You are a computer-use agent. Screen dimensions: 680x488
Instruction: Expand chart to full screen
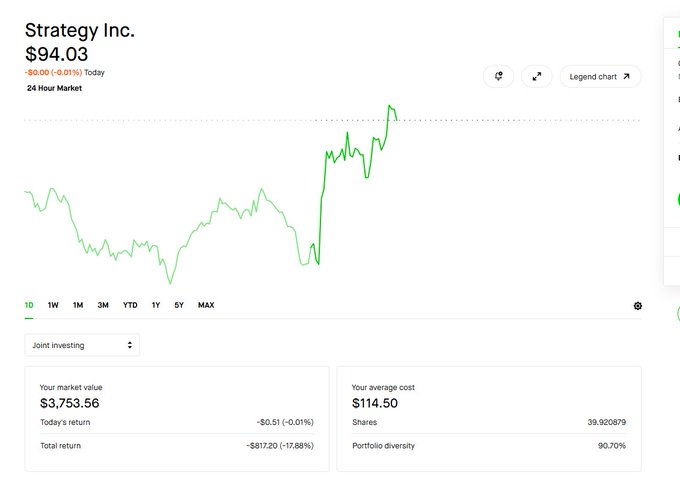coord(536,76)
